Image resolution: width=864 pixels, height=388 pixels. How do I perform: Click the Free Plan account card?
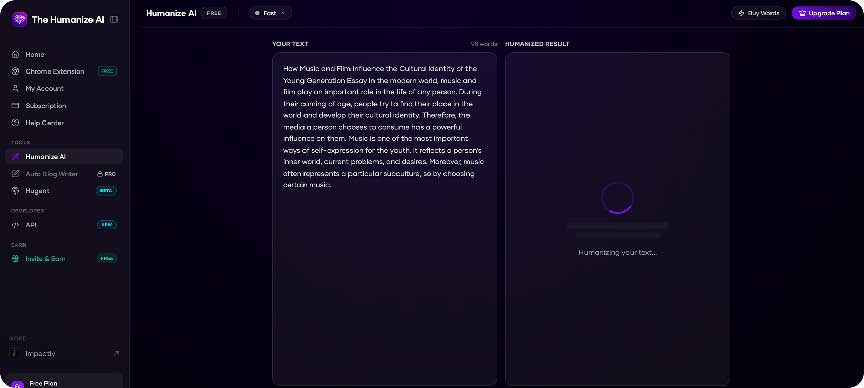[x=64, y=381]
